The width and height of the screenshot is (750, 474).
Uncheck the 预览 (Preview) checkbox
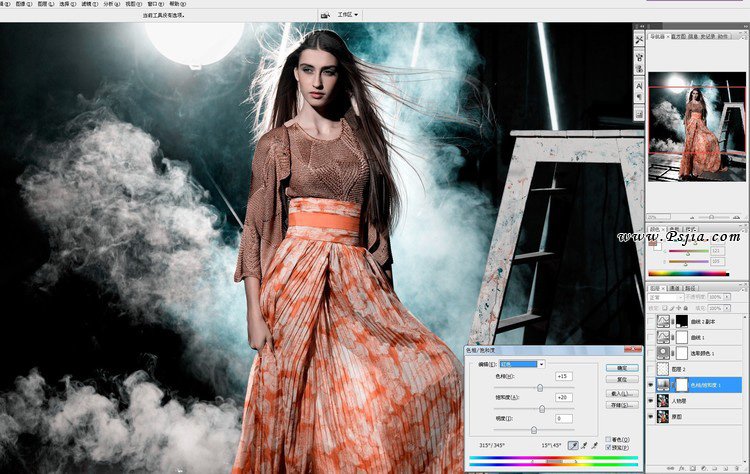[x=608, y=447]
